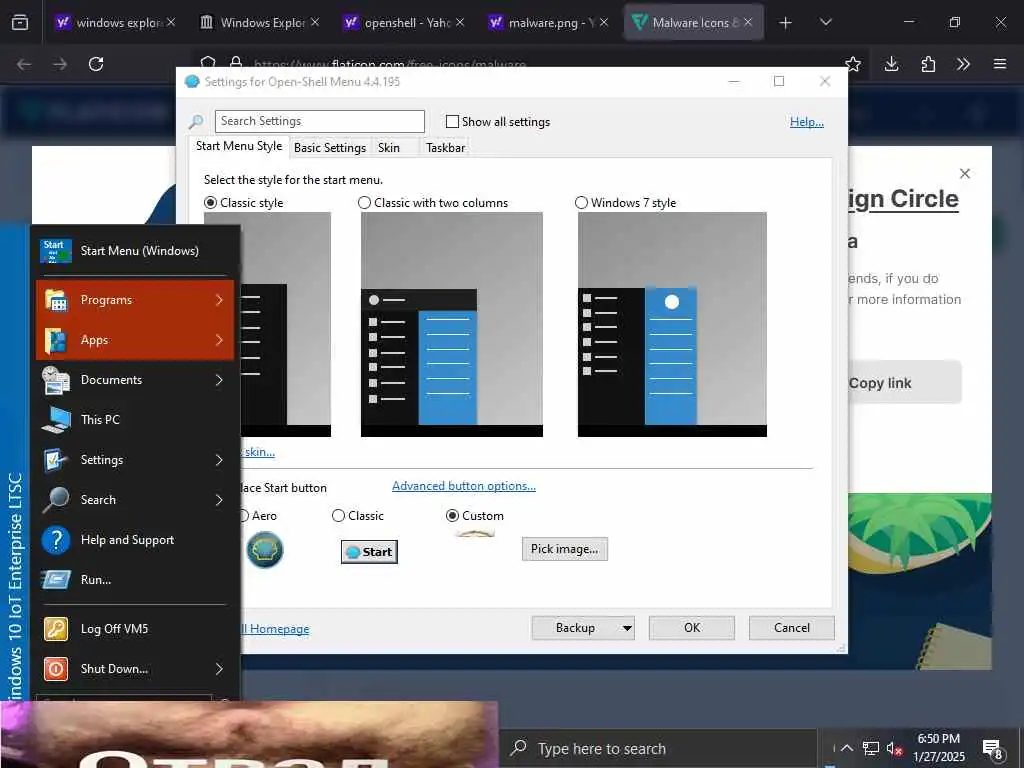Image resolution: width=1024 pixels, height=768 pixels.
Task: Open the notification center icon
Action: [992, 749]
